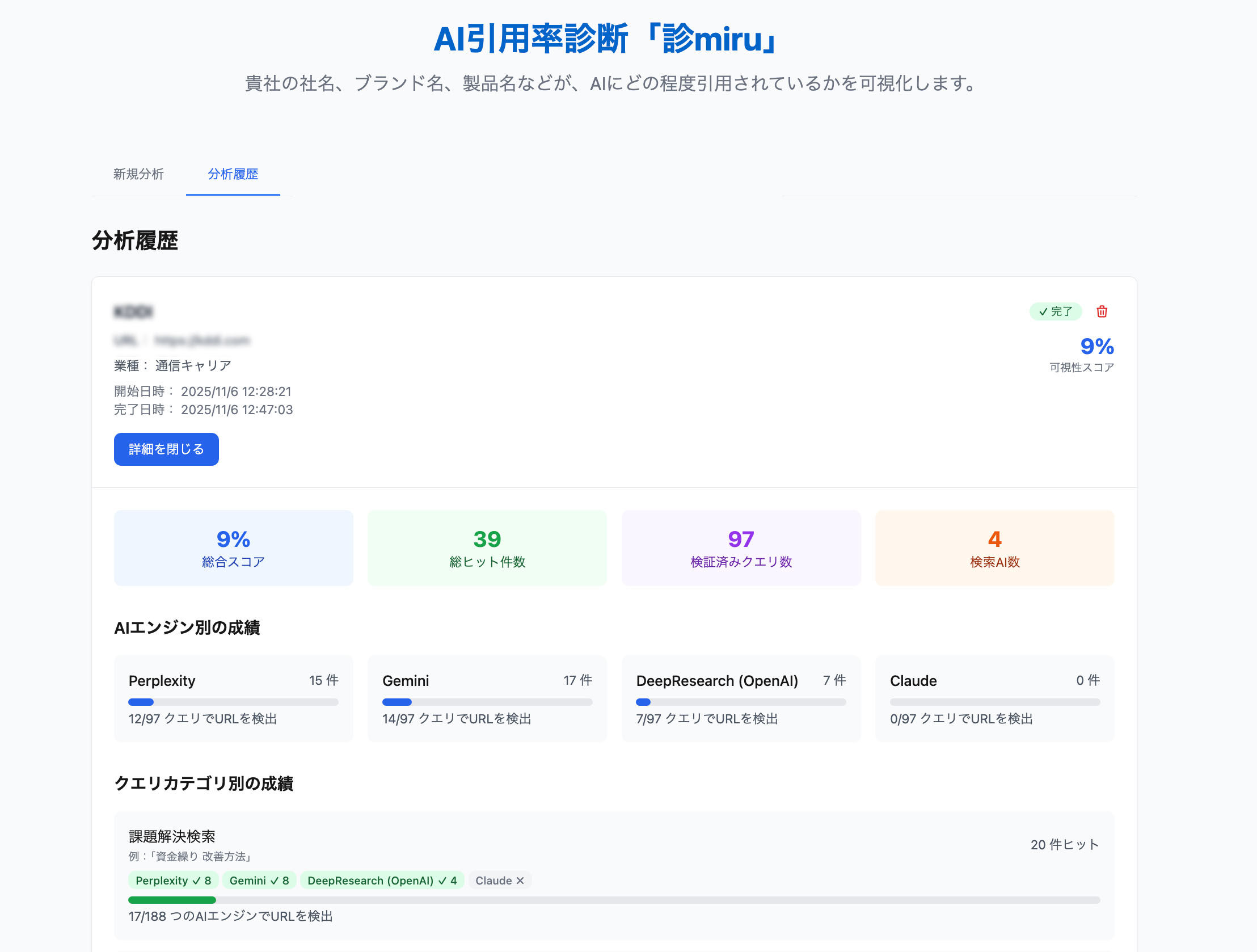Click the 完了 status badge
The width and height of the screenshot is (1257, 952).
(x=1054, y=311)
